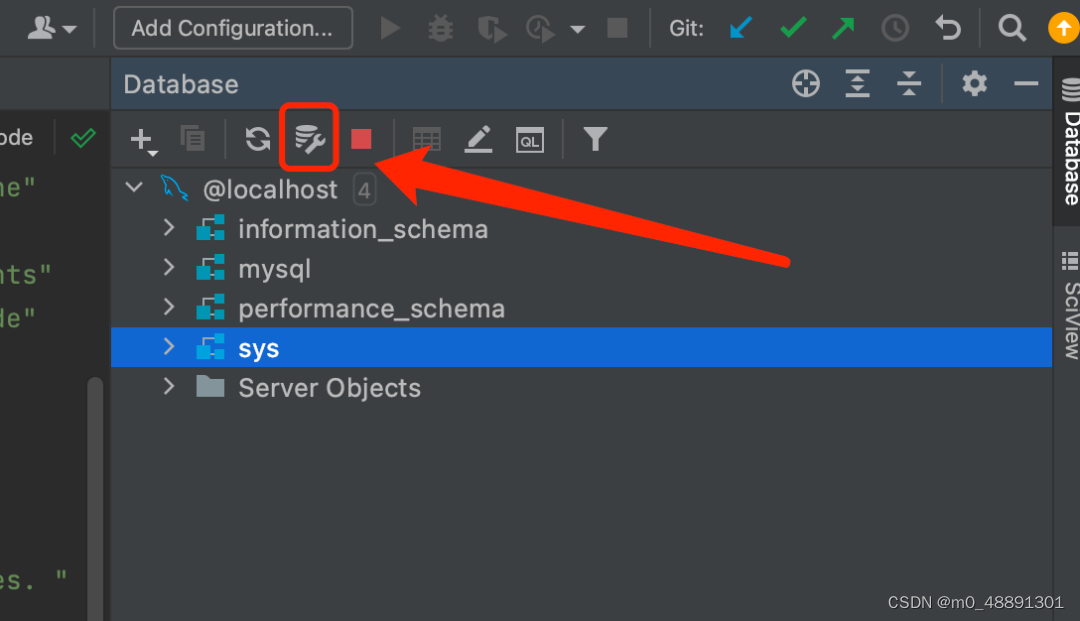Open Data Source Properties wrench icon
Viewport: 1080px width, 621px height.
click(x=309, y=138)
